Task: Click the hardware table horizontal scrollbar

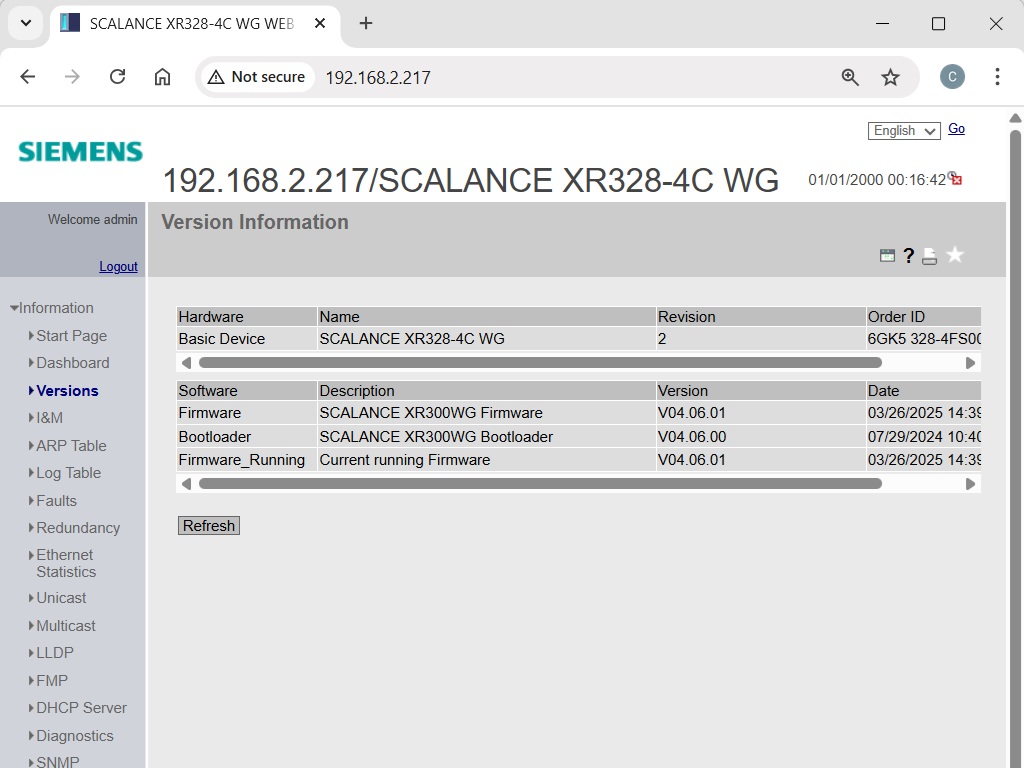Action: click(x=540, y=363)
